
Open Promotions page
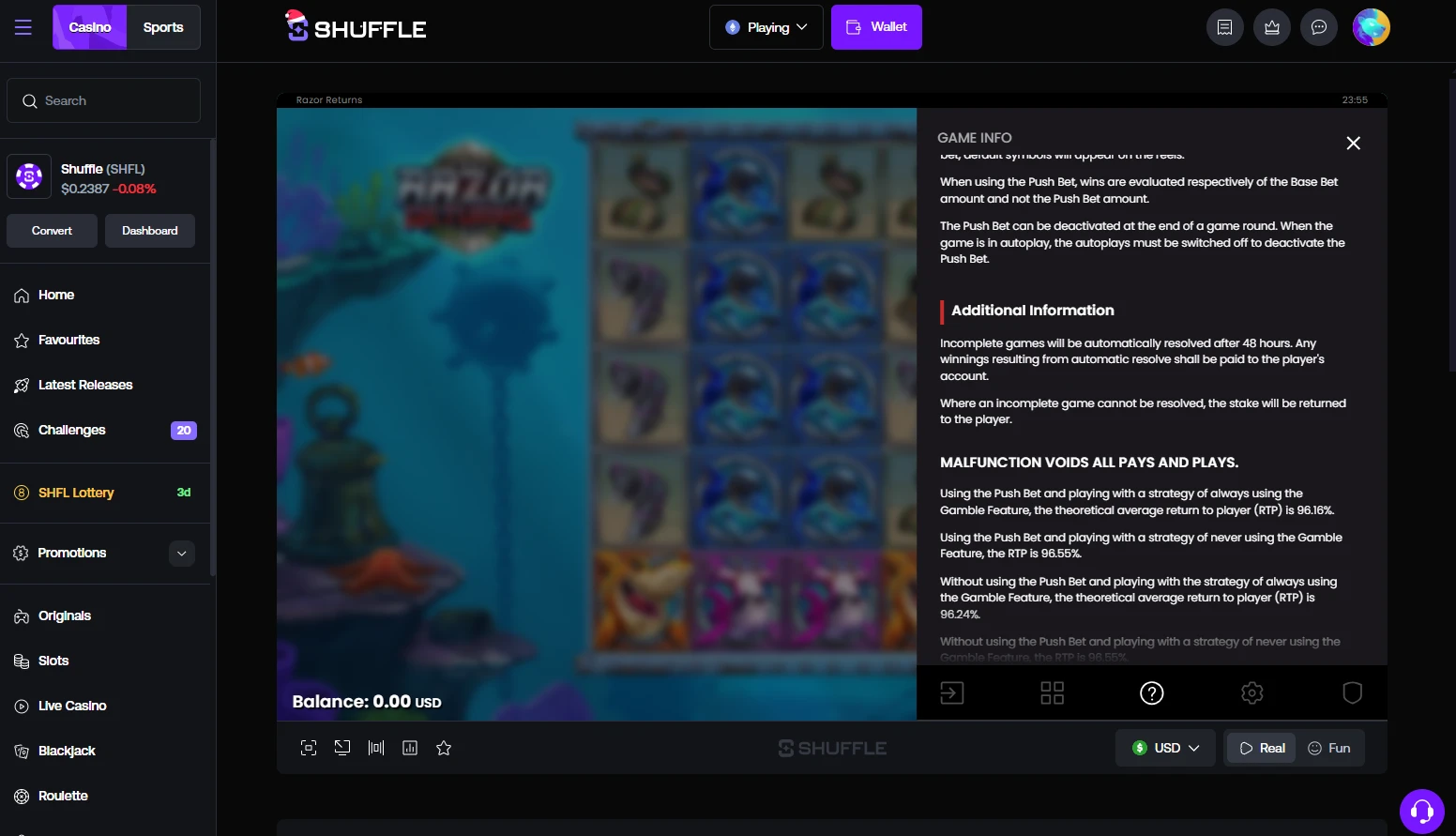[72, 553]
